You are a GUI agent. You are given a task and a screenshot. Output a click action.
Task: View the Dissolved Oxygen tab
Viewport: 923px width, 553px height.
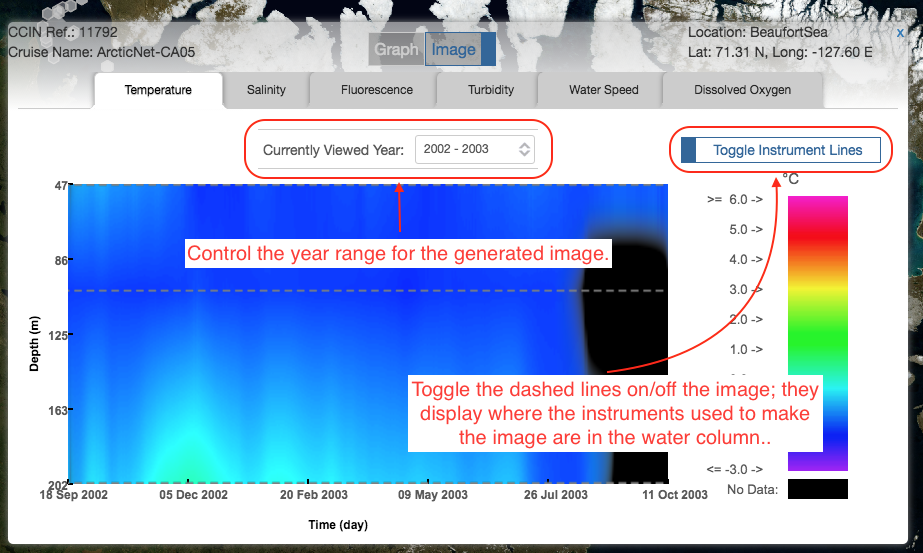(x=742, y=90)
